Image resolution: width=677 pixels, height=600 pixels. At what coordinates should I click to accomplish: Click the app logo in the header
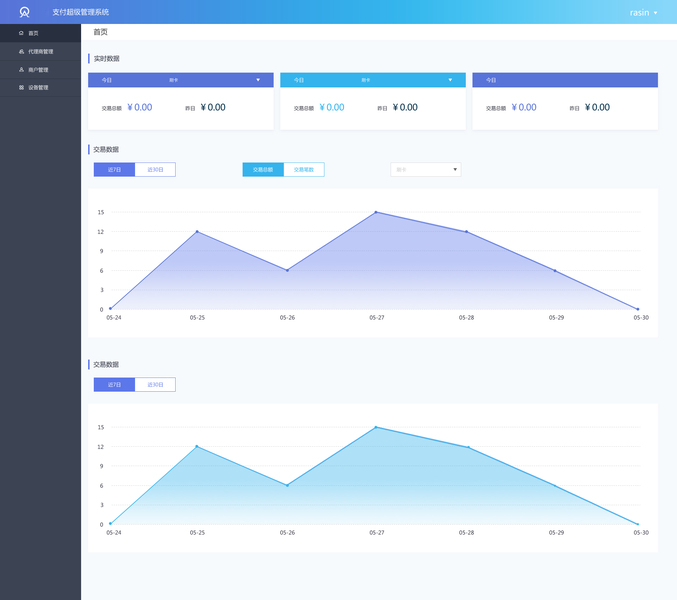25,12
